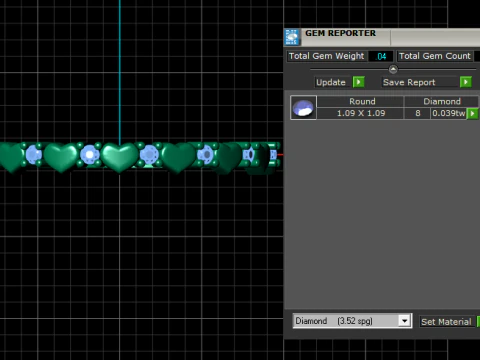480x360 pixels.
Task: Click the Gem Reporter panel icon
Action: coord(292,37)
